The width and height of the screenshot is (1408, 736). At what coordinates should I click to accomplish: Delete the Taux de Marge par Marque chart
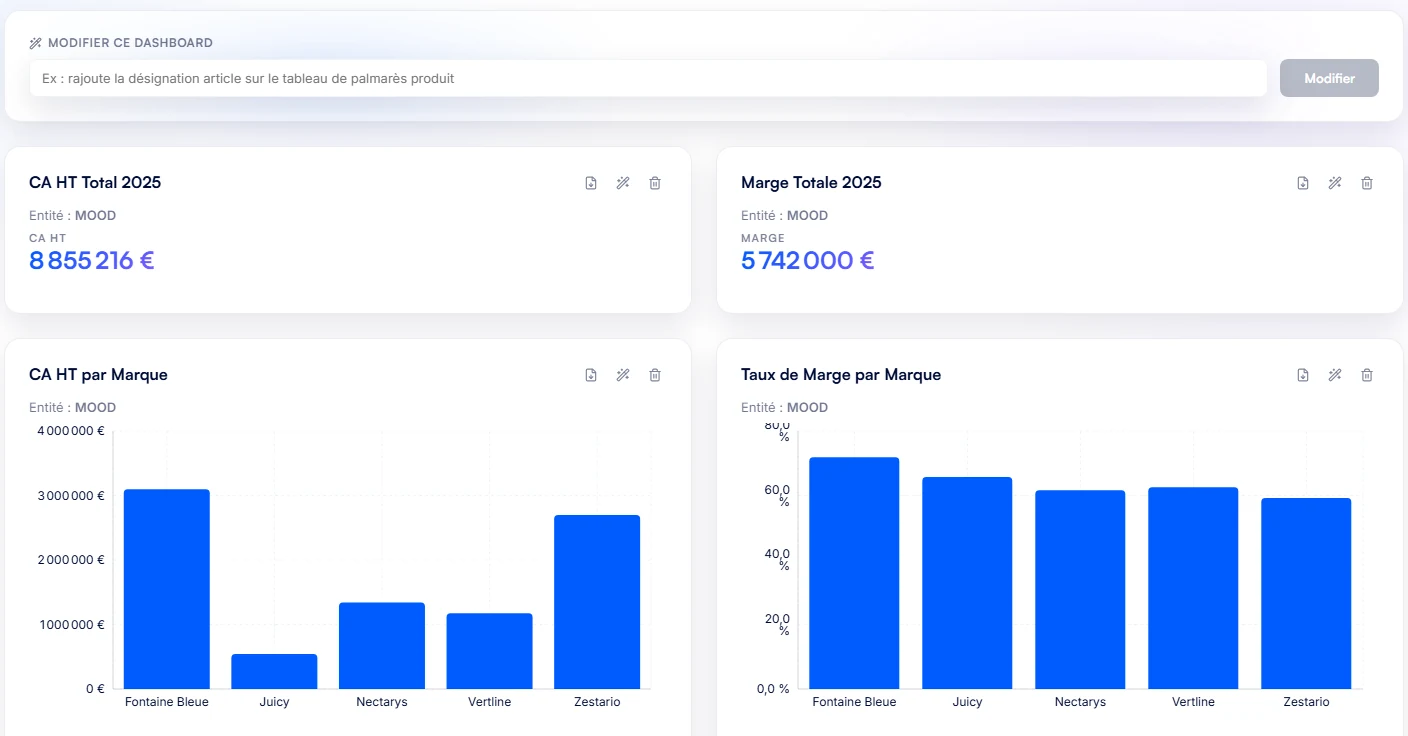click(x=1367, y=375)
